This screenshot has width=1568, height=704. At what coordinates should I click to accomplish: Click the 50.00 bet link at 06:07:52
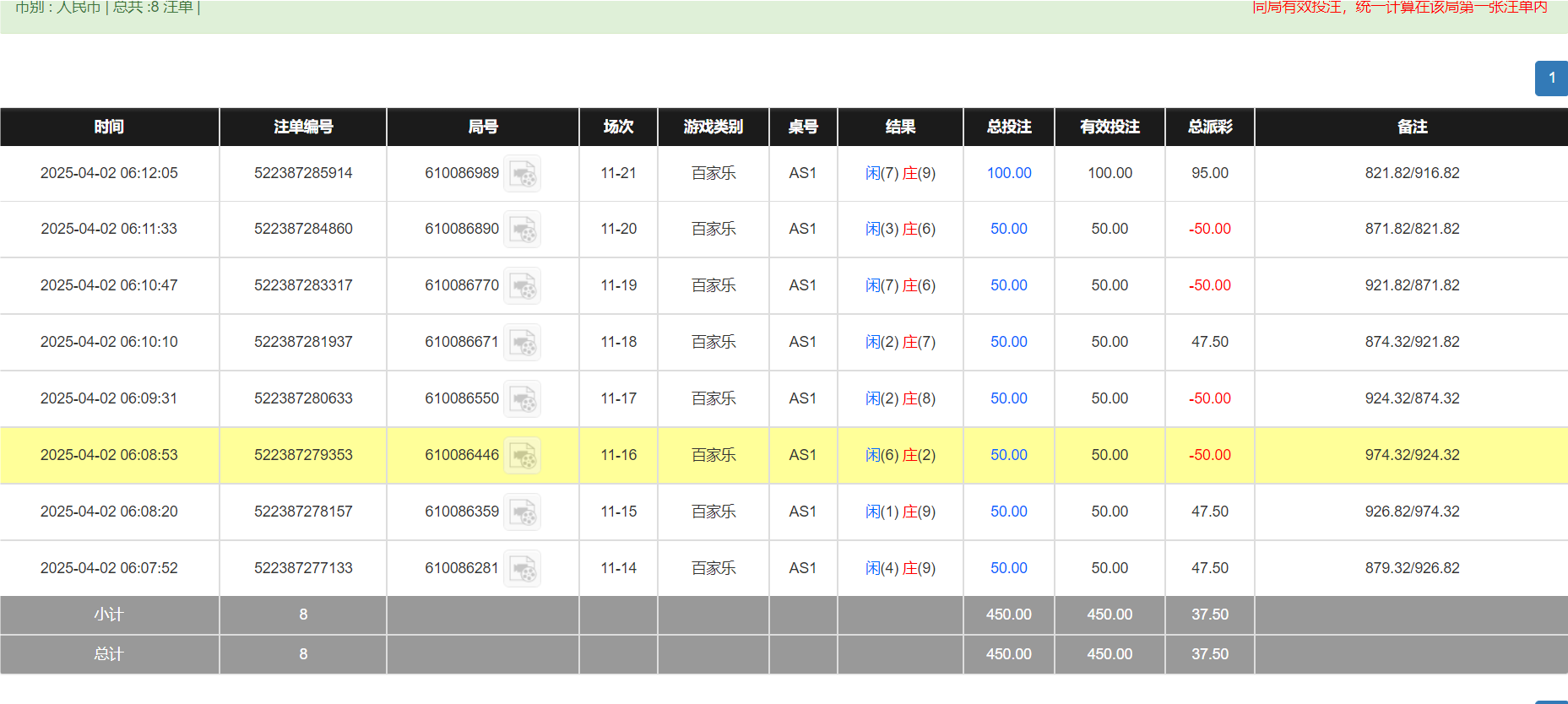click(1008, 568)
